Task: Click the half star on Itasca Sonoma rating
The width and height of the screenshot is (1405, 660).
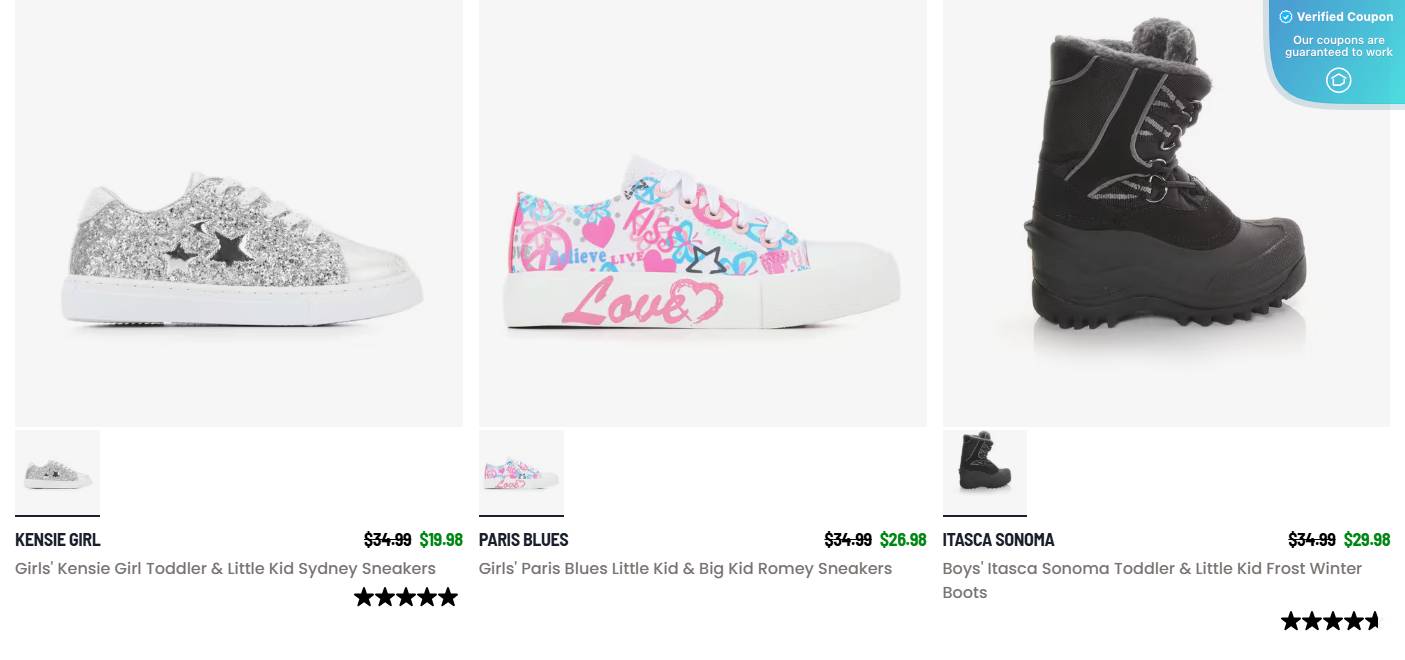Action: [1371, 621]
